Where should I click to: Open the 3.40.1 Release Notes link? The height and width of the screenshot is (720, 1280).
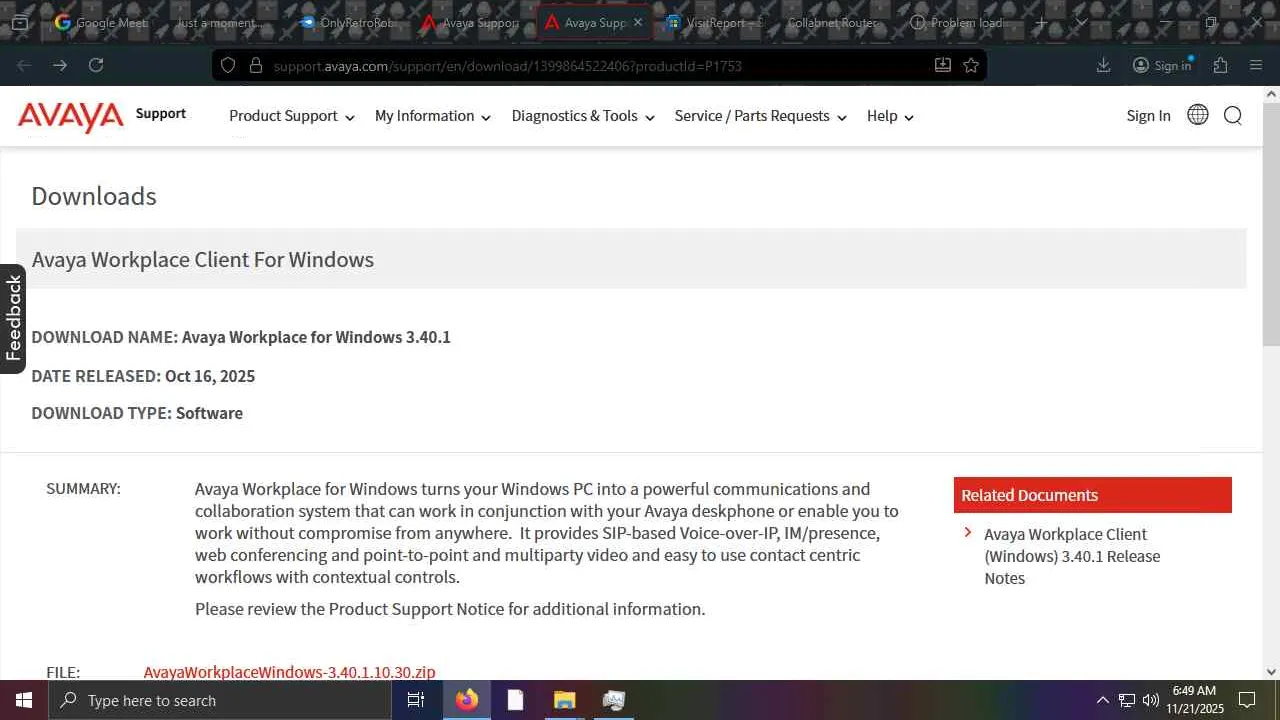pyautogui.click(x=1072, y=556)
